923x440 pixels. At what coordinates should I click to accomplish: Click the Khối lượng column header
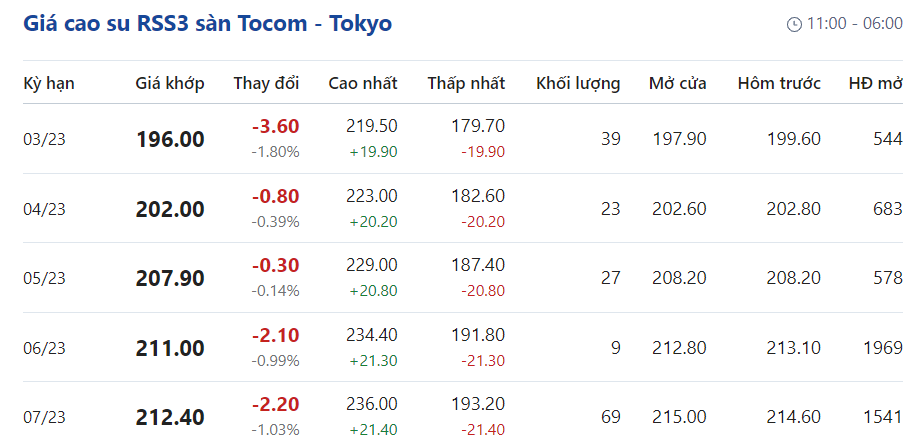tap(578, 84)
